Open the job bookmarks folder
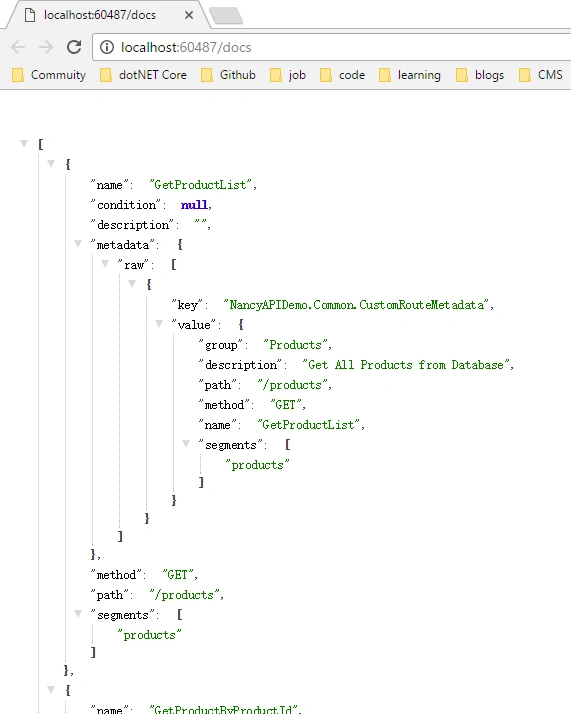This screenshot has height=714, width=571. [288, 75]
